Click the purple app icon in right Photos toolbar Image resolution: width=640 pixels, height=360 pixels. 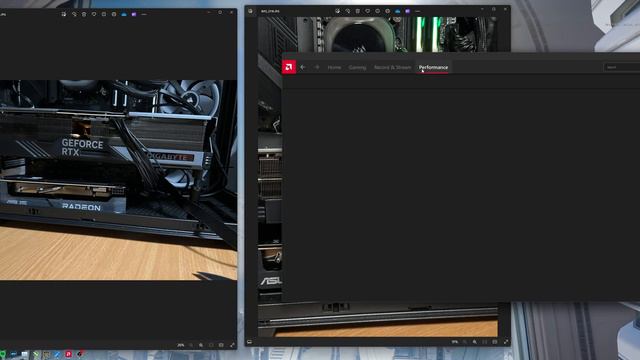(407, 11)
